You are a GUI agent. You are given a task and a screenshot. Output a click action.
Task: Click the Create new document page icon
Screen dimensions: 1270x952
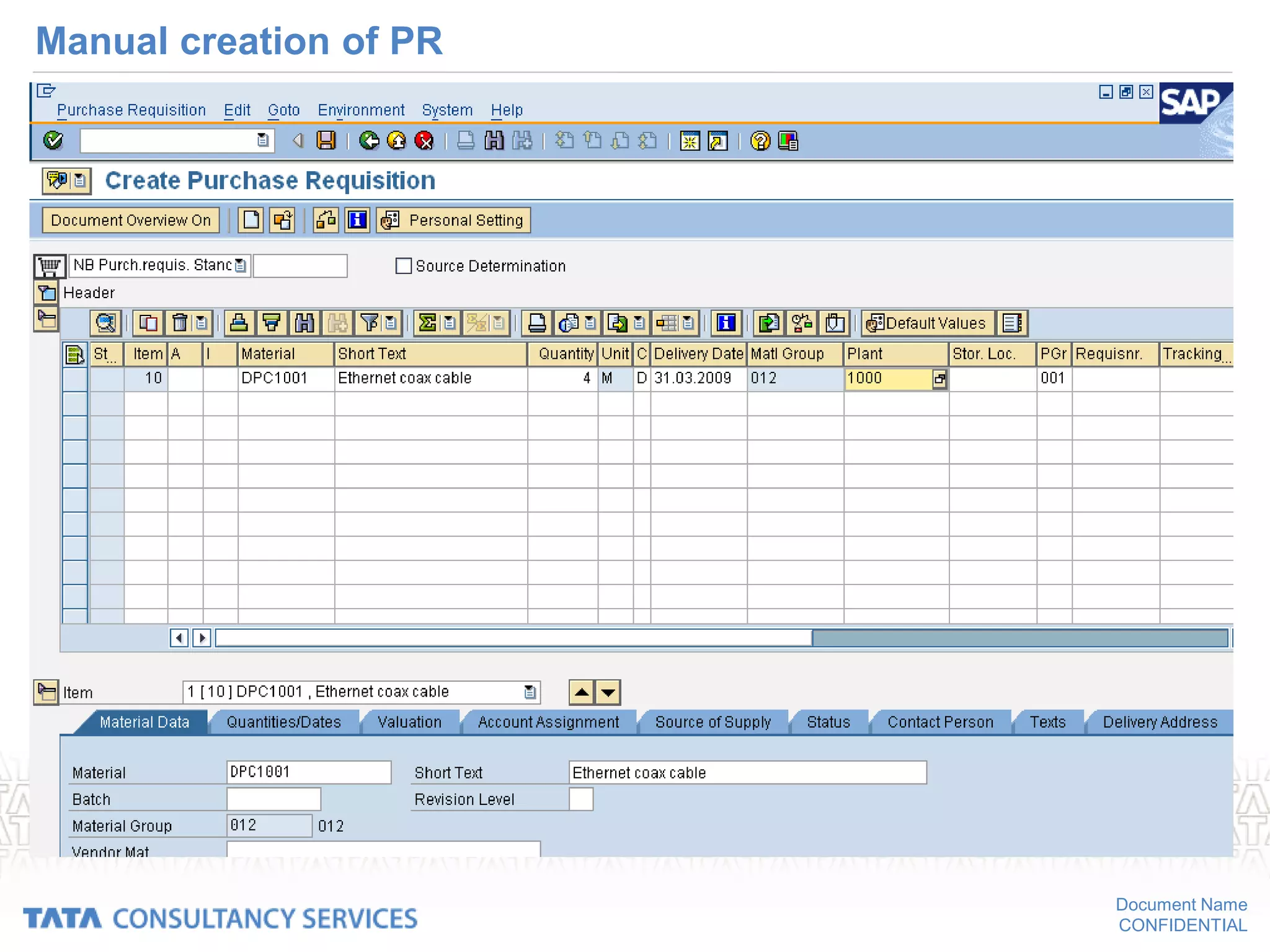[x=251, y=220]
